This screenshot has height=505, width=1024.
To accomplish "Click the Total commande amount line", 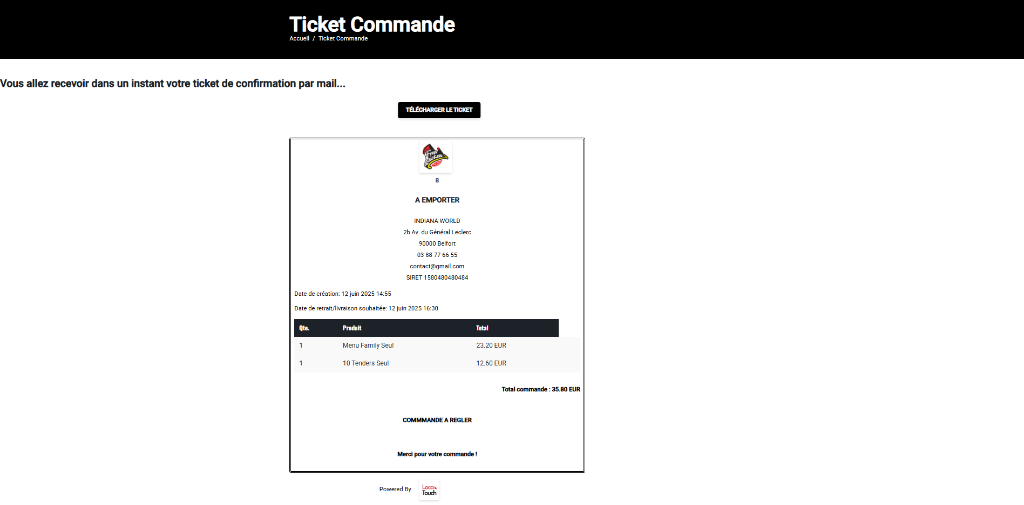I will [541, 389].
